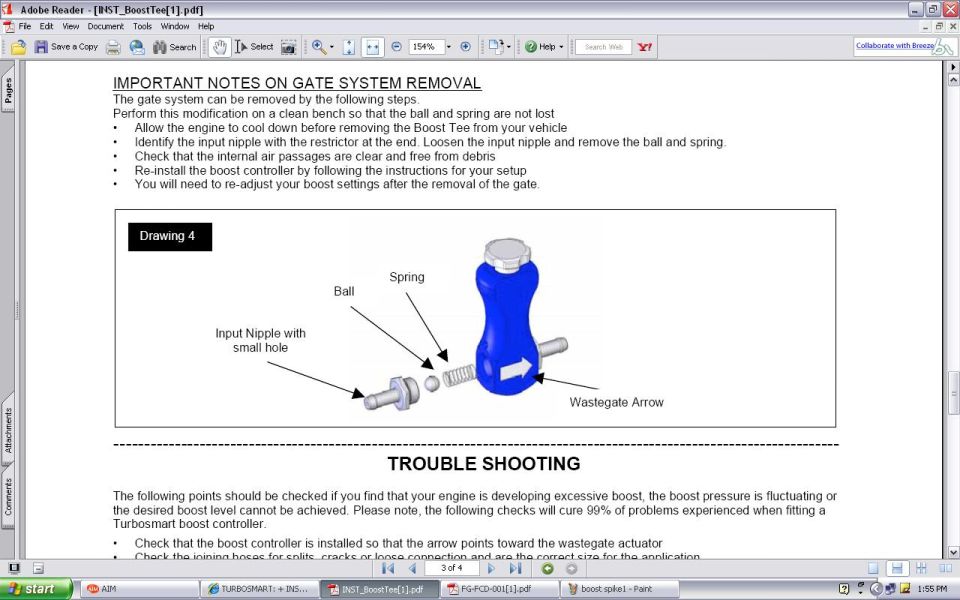
Task: Click the 154% zoom percentage field
Action: [x=426, y=47]
